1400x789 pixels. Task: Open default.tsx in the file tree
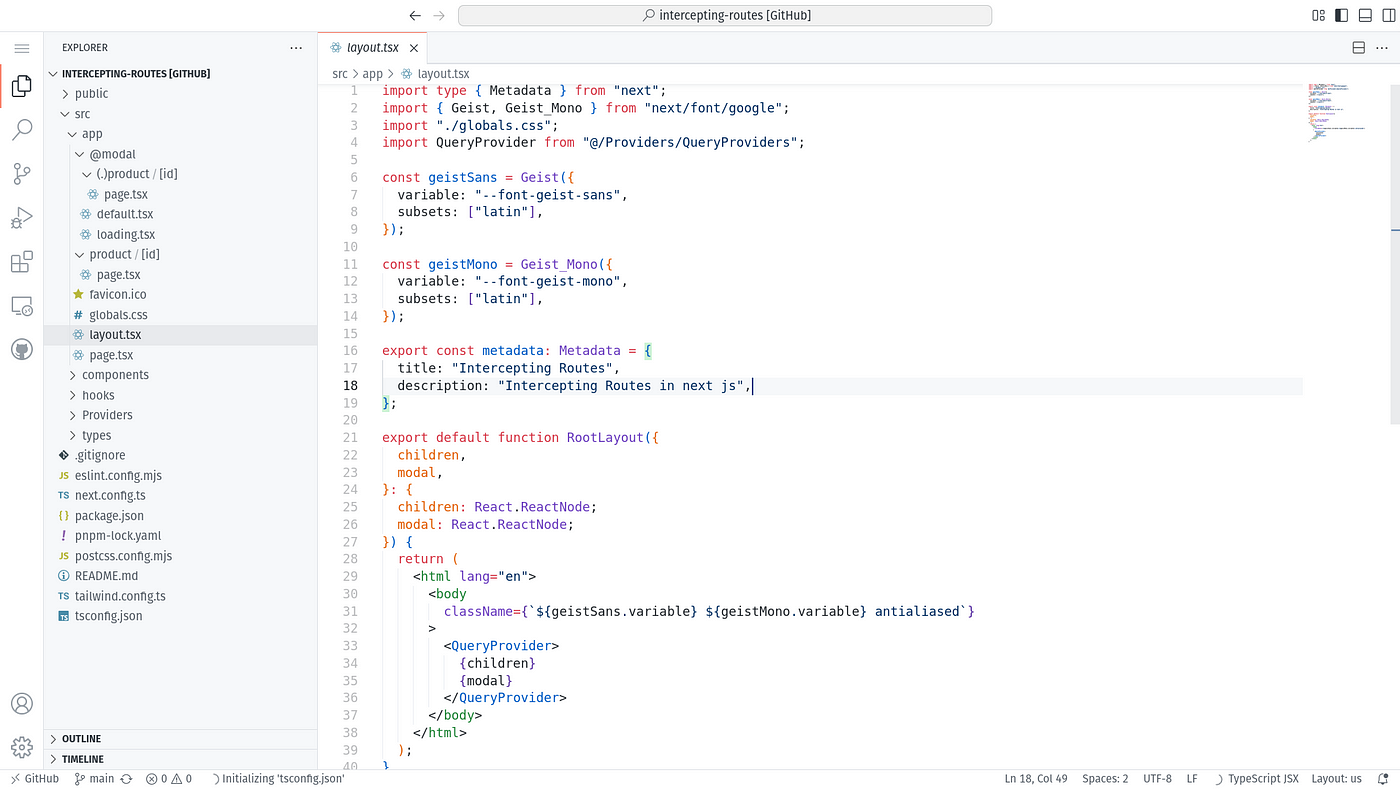(x=181, y=214)
